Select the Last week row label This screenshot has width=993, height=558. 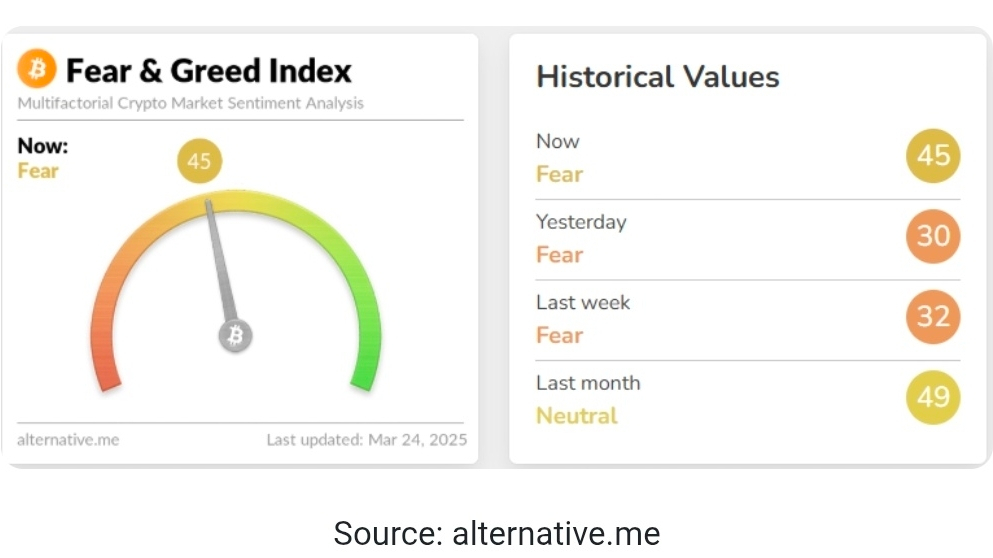pos(583,303)
